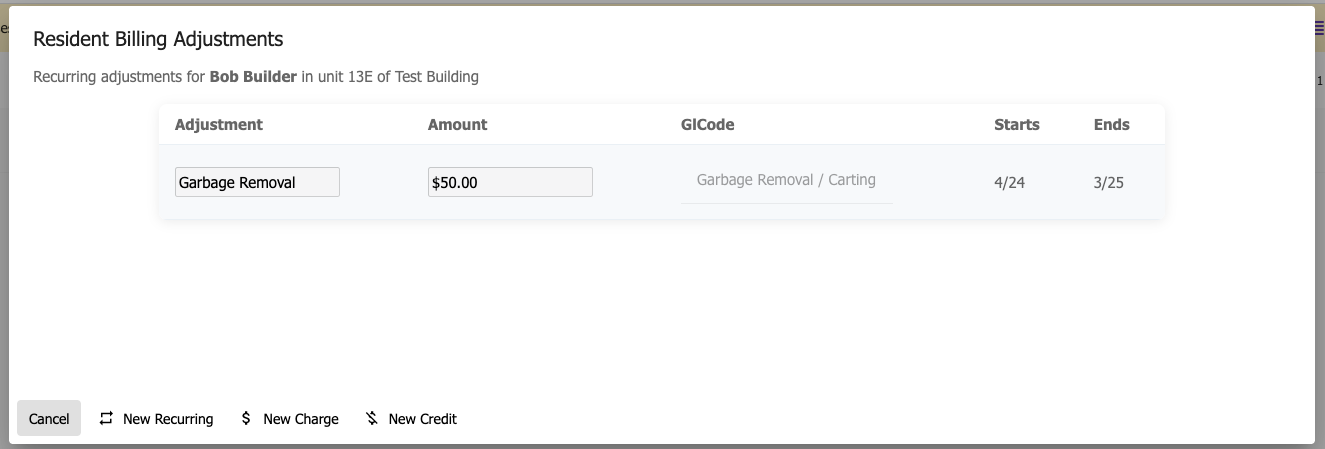Open the hamburger menu at top right
This screenshot has width=1325, height=449.
[x=1319, y=29]
